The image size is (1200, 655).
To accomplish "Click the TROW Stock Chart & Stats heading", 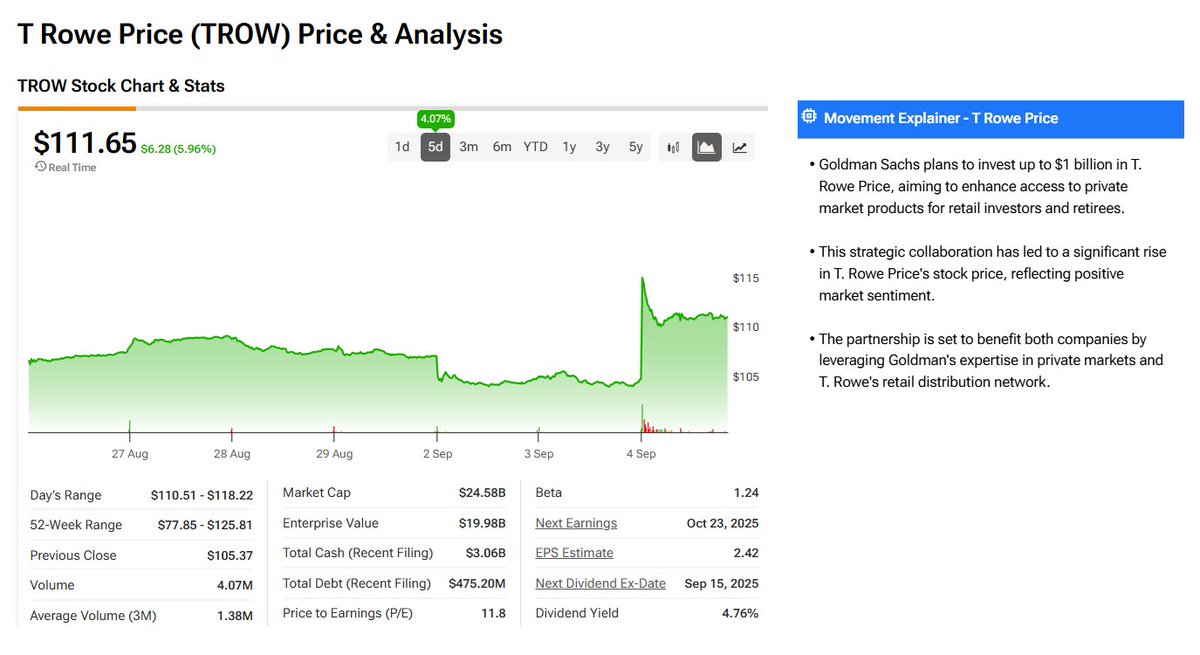I will coord(121,86).
